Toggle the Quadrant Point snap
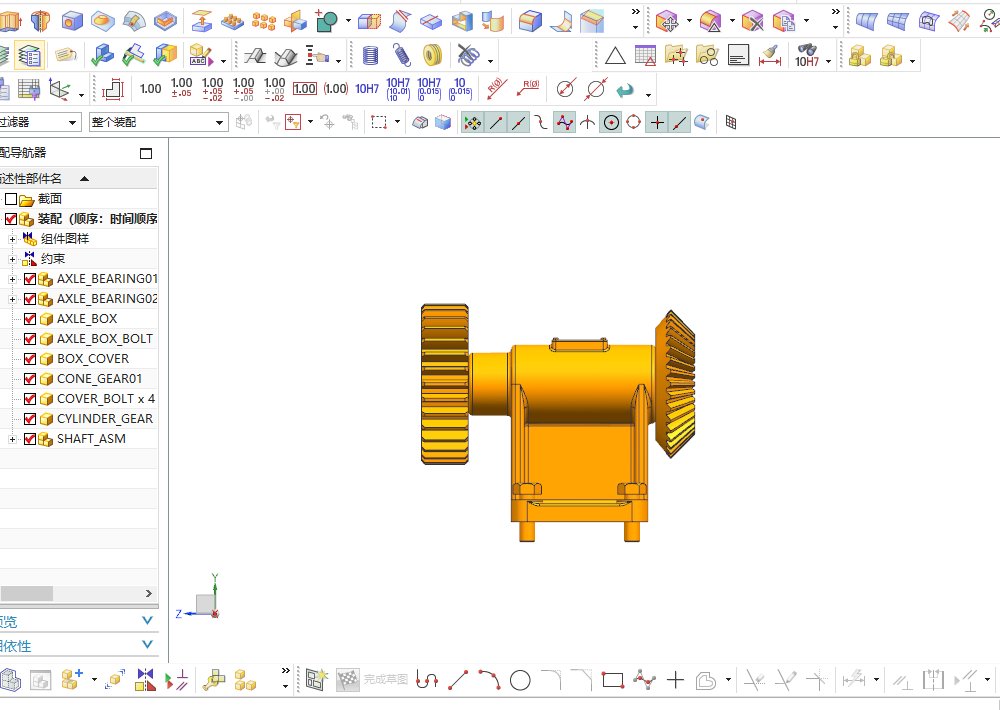This screenshot has width=1000, height=710. pos(633,122)
